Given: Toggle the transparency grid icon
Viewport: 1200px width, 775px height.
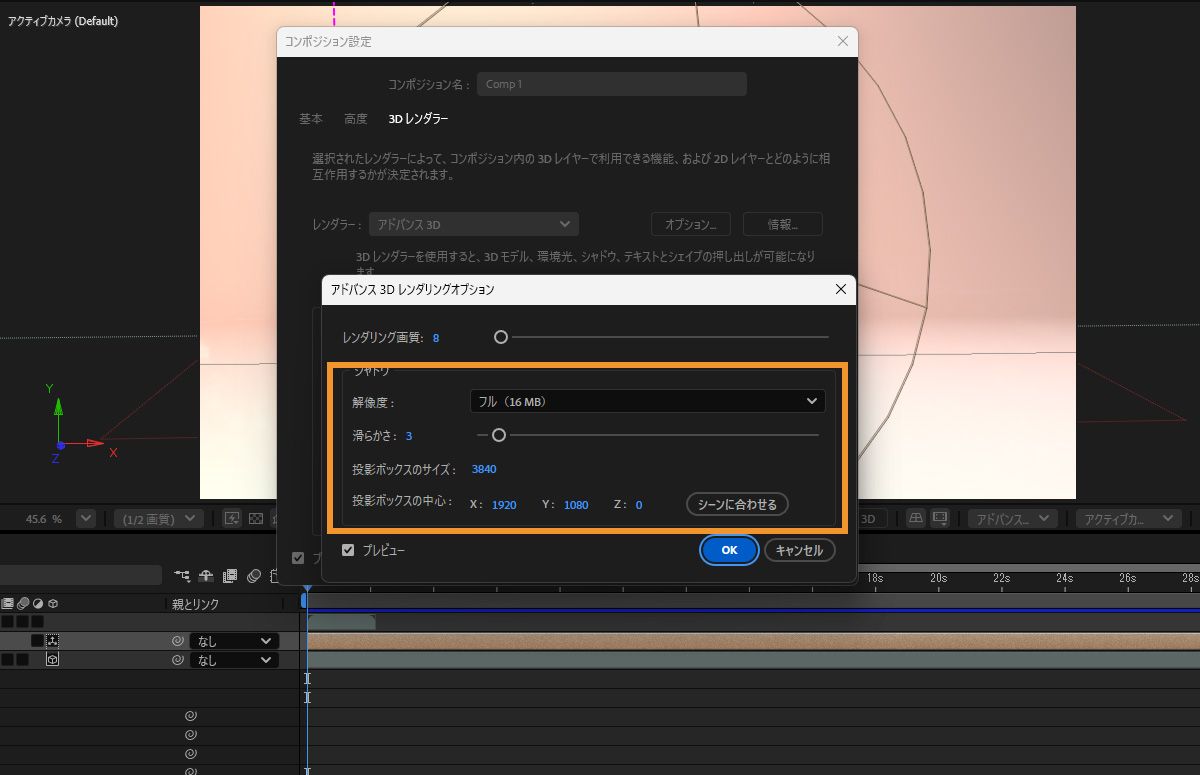Looking at the screenshot, I should [x=254, y=517].
